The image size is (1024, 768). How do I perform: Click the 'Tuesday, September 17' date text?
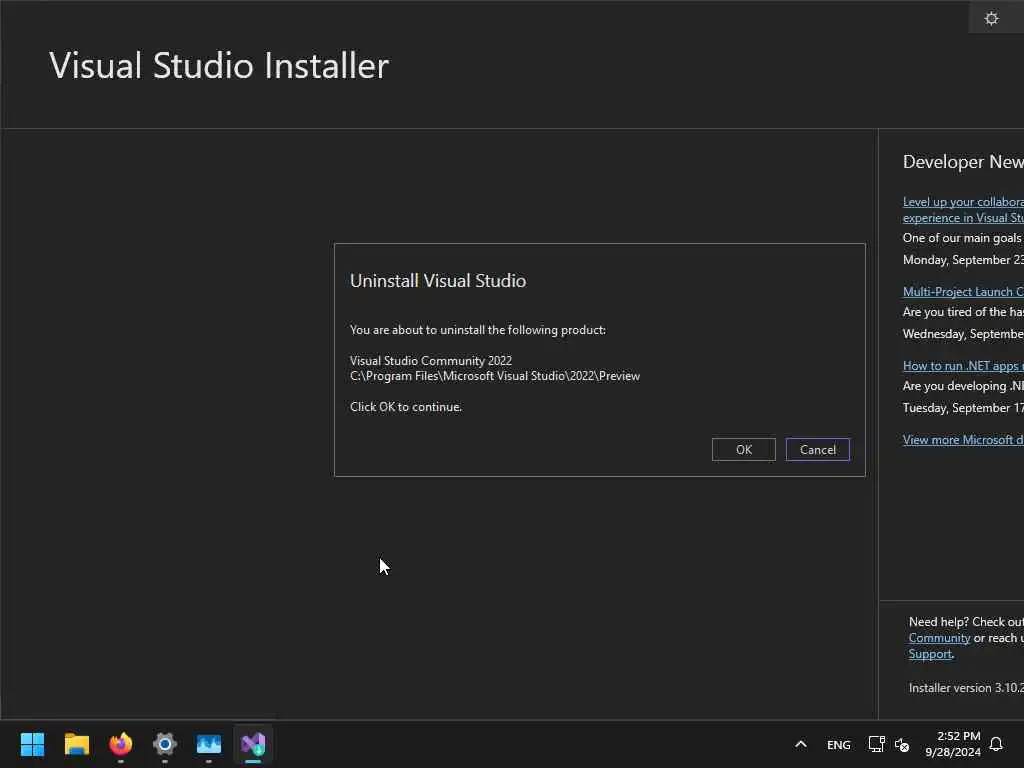click(963, 408)
